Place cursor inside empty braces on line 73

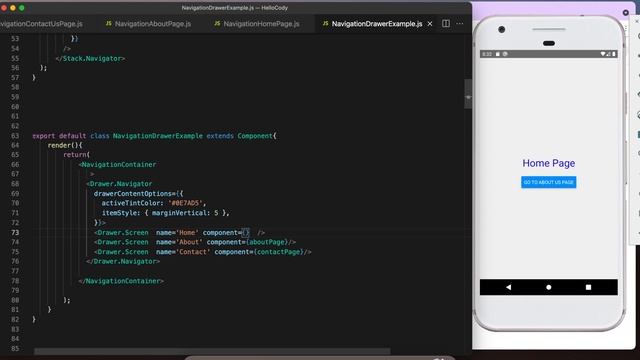tap(245, 233)
